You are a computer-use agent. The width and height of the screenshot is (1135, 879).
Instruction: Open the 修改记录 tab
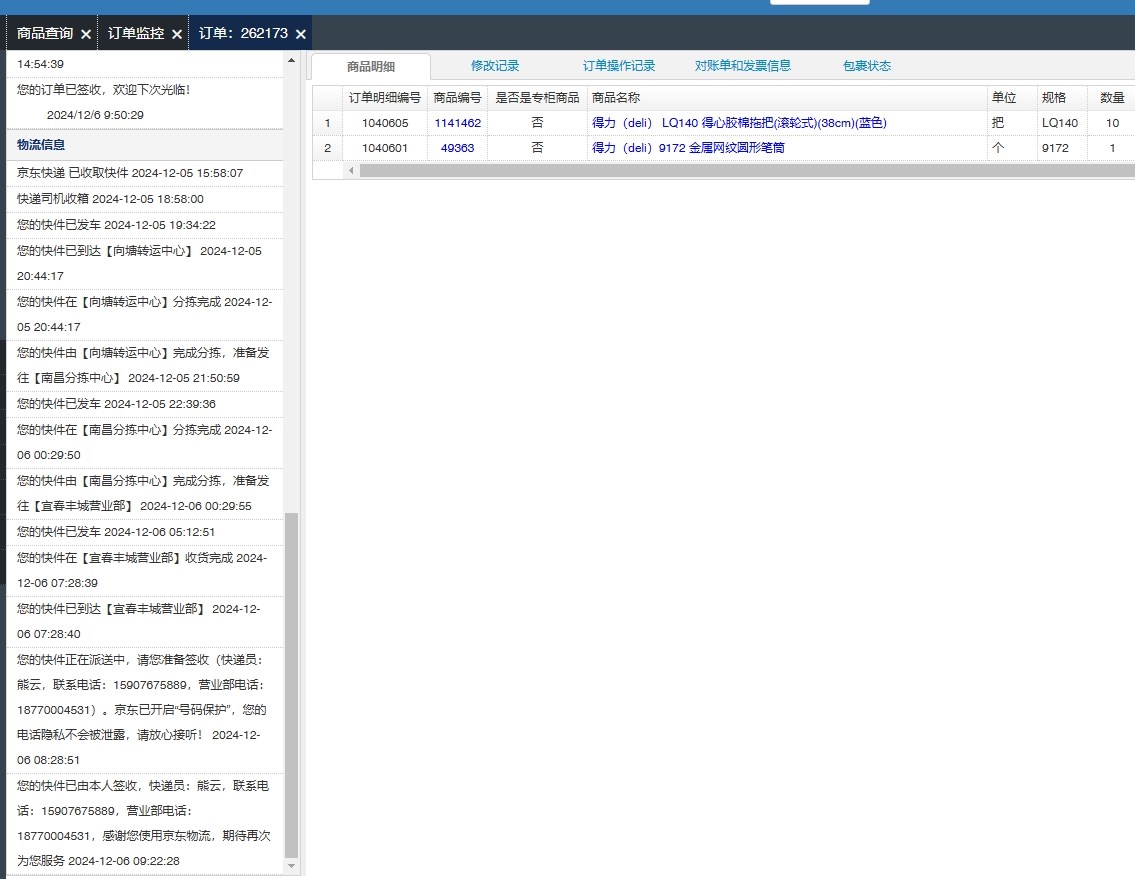[x=495, y=66]
